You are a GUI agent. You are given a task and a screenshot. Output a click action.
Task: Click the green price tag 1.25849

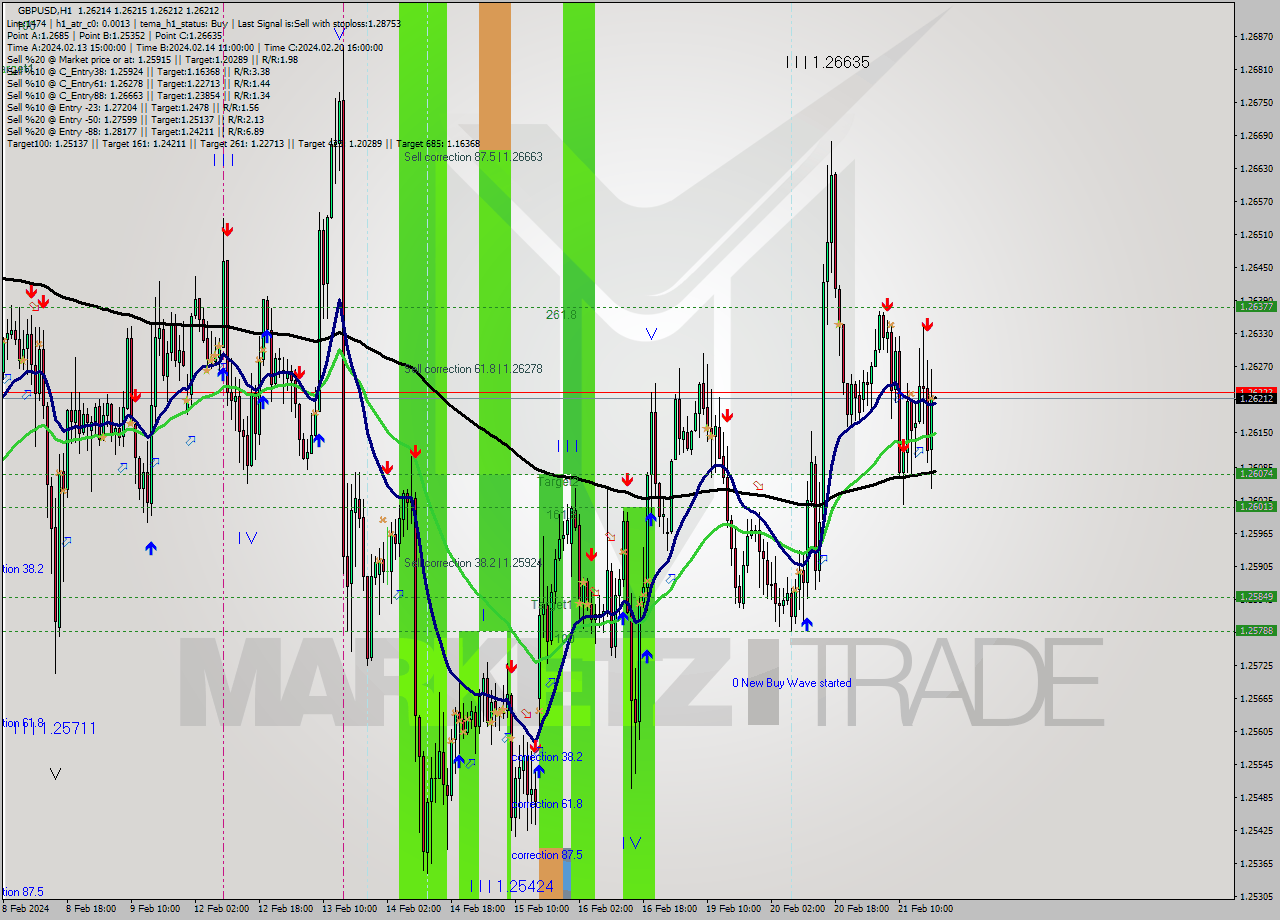point(1257,597)
